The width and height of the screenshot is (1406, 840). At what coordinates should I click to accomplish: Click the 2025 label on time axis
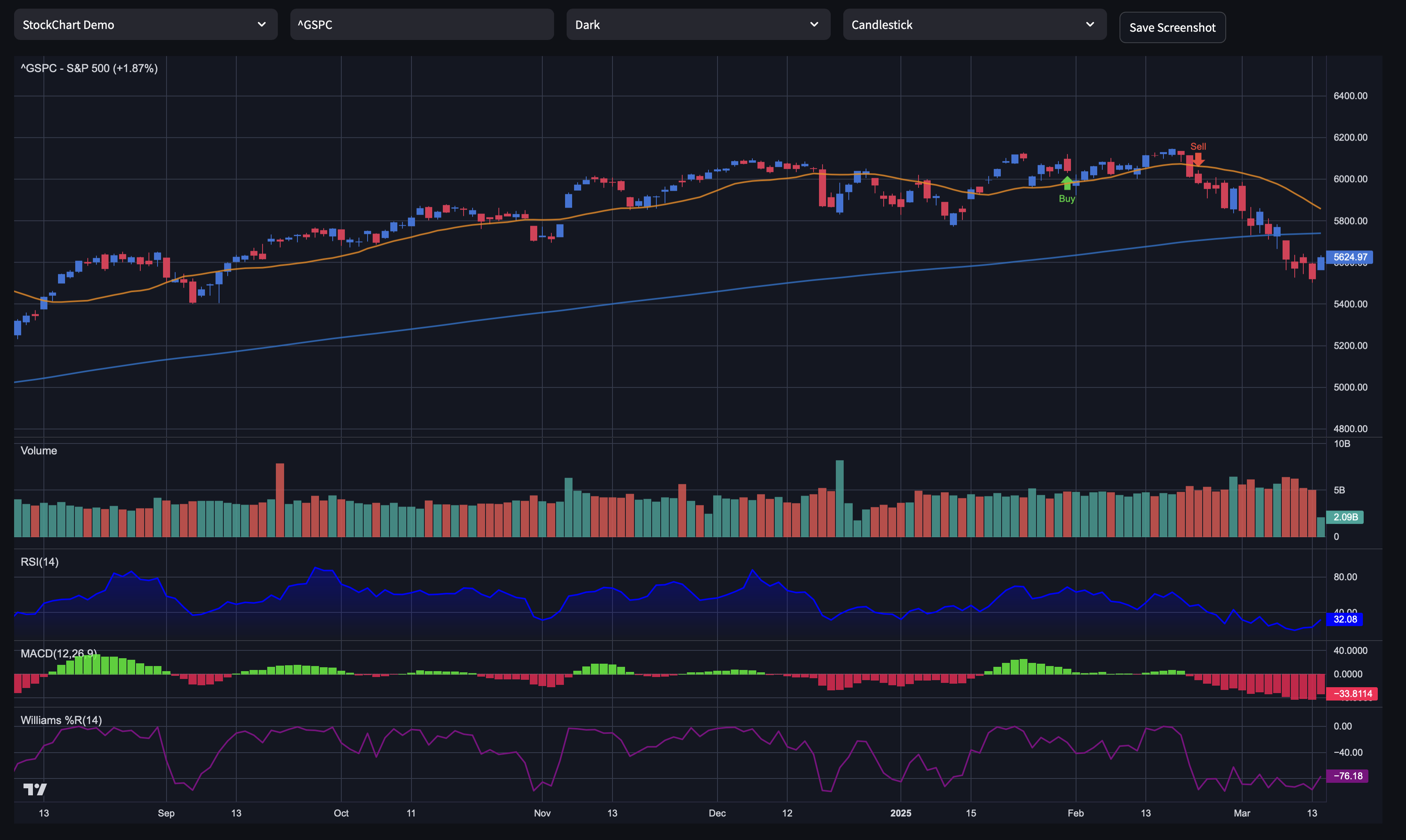pyautogui.click(x=900, y=813)
